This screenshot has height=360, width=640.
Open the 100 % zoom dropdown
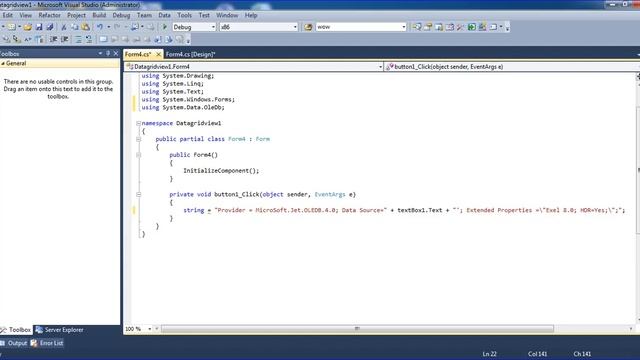tap(150, 329)
